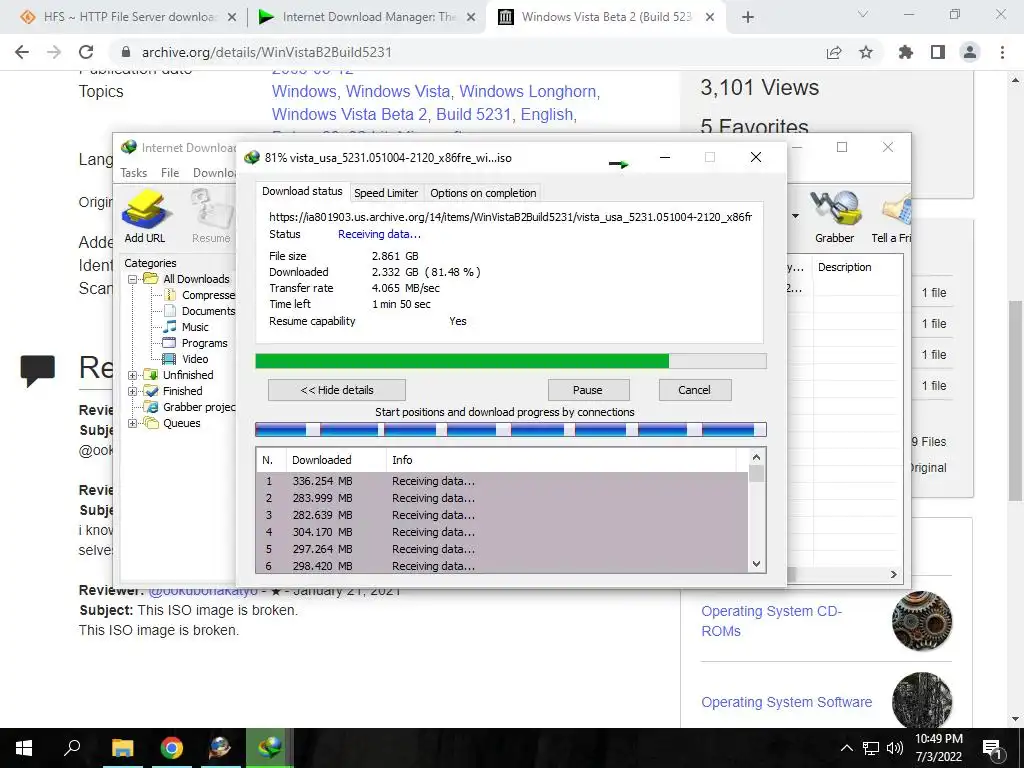Switch to the Speed Limiter tab

tap(386, 193)
